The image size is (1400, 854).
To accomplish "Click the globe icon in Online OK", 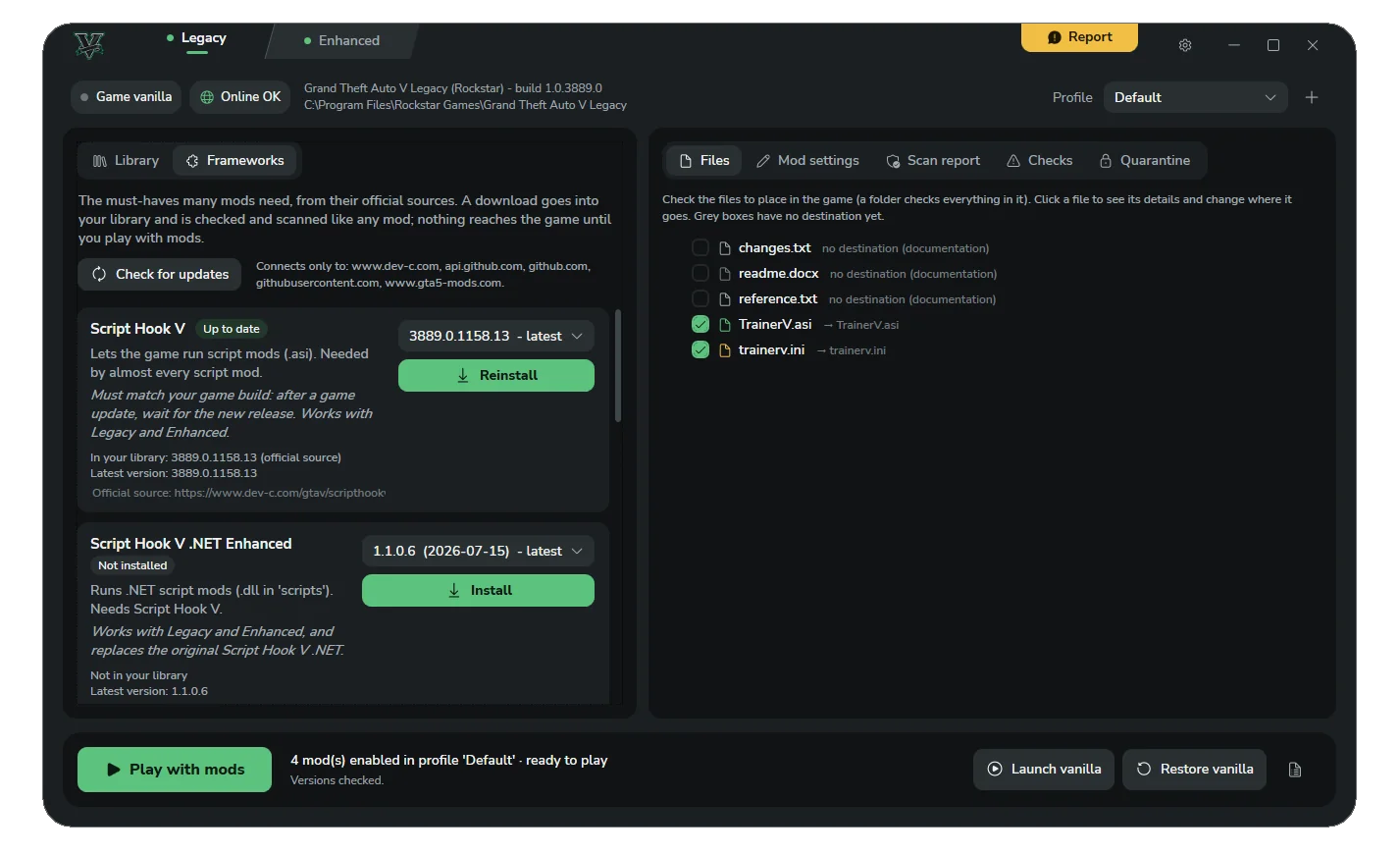I will click(207, 97).
